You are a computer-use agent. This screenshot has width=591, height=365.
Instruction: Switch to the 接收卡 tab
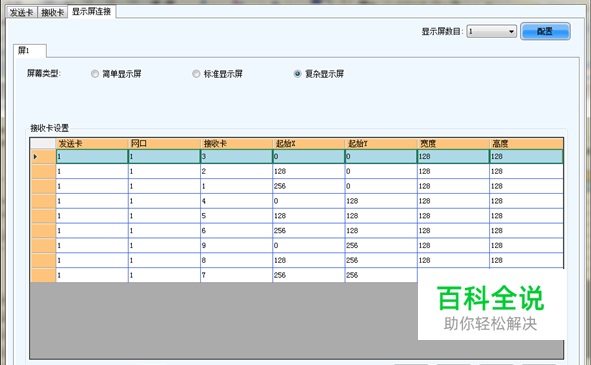(52, 12)
